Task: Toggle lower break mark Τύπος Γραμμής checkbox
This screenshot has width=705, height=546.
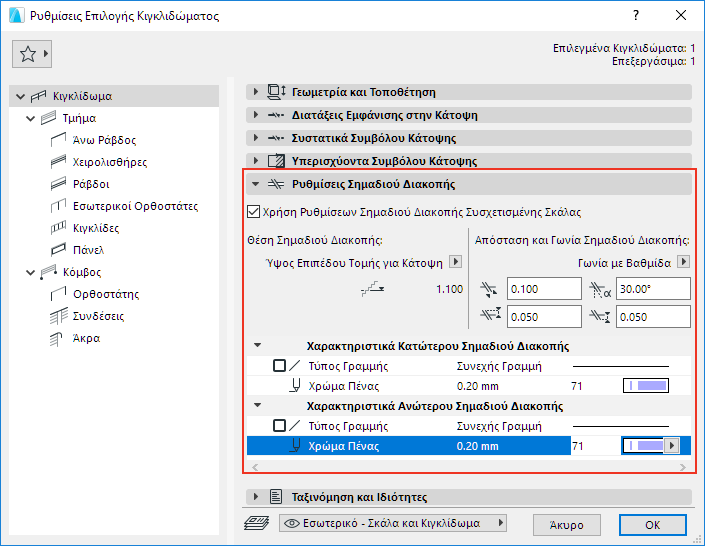Action: click(x=279, y=366)
